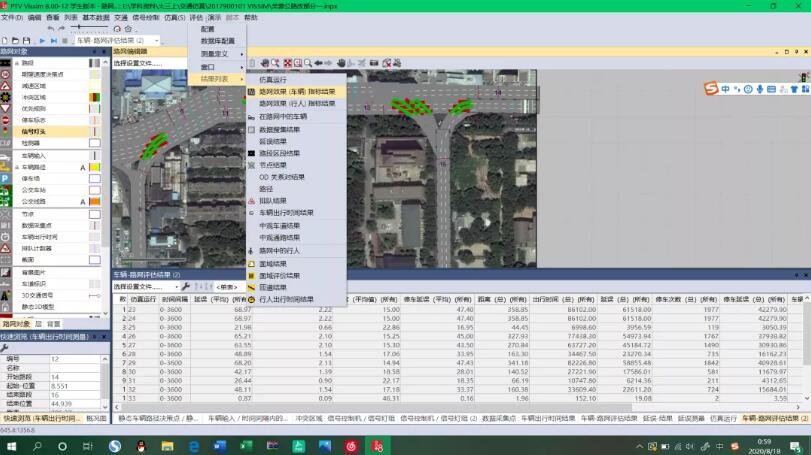
Task: Select 仿真运行 in results submenu
Action: point(296,80)
